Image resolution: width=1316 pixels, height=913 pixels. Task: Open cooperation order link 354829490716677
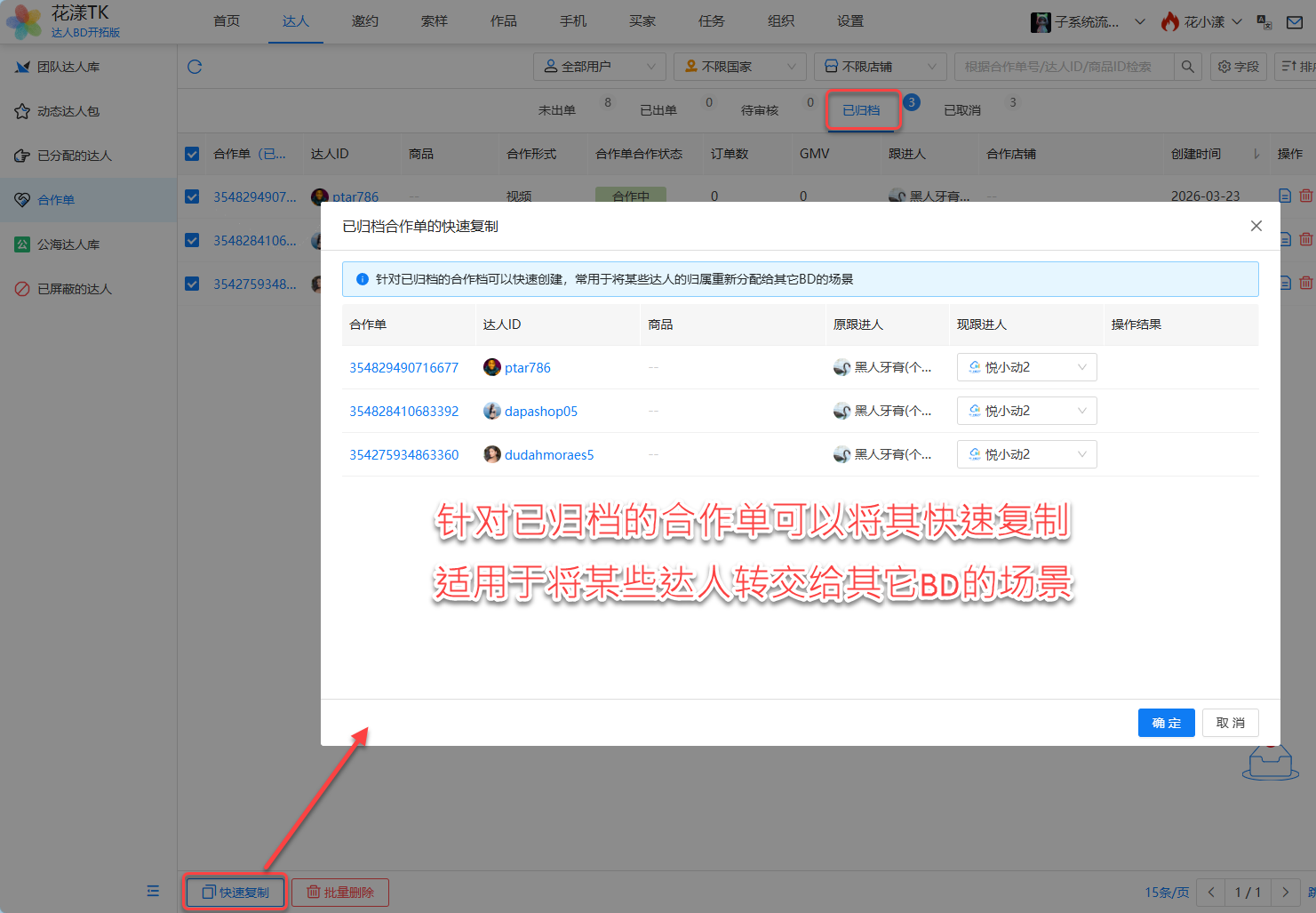click(x=403, y=367)
